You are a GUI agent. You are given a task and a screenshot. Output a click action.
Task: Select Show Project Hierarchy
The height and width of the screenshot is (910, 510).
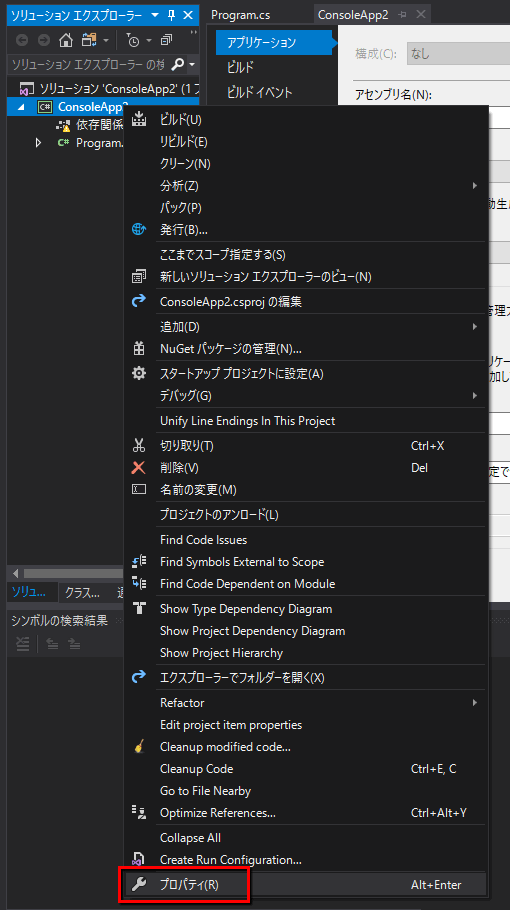point(306,653)
